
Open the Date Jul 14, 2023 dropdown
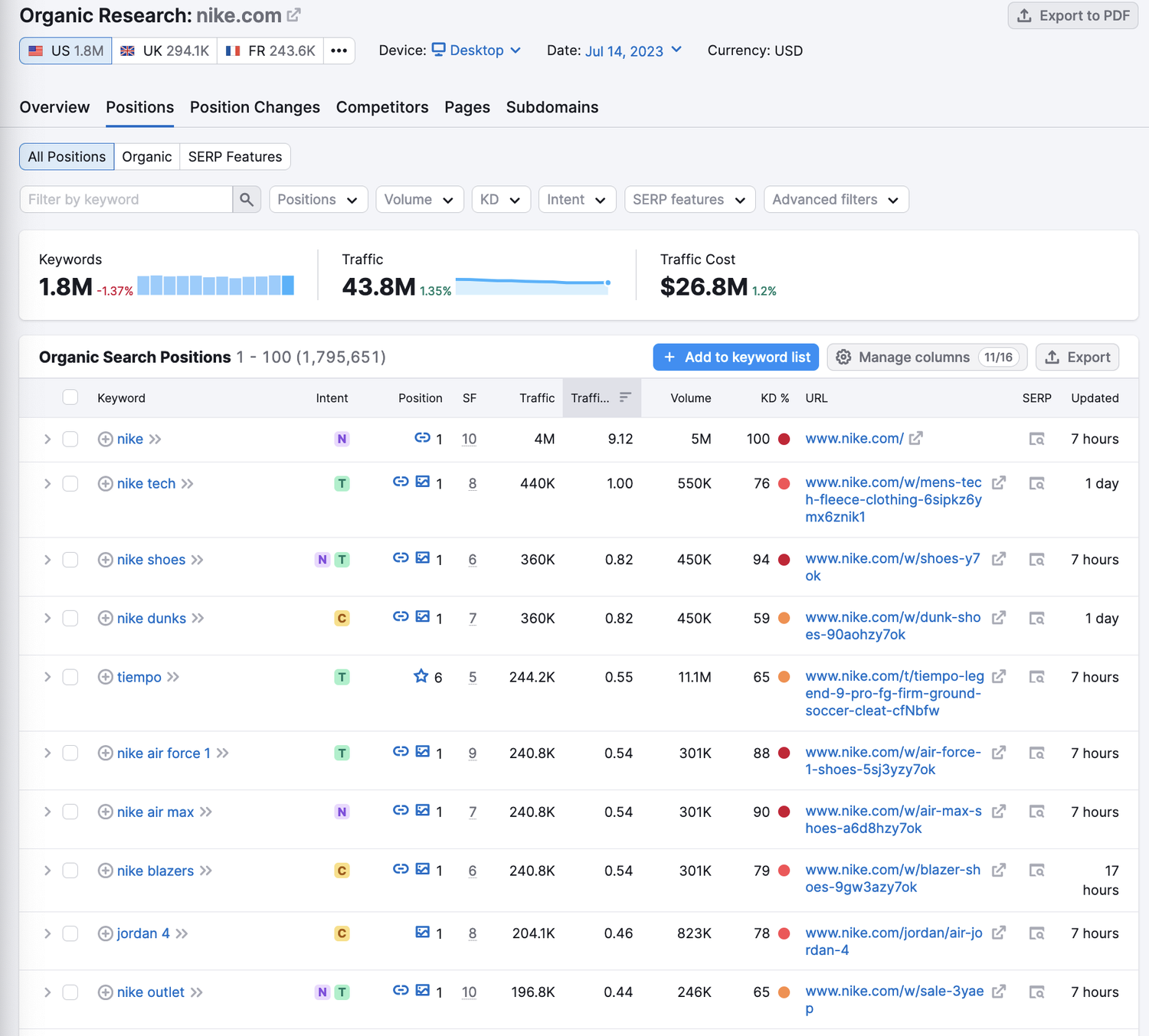tap(633, 51)
